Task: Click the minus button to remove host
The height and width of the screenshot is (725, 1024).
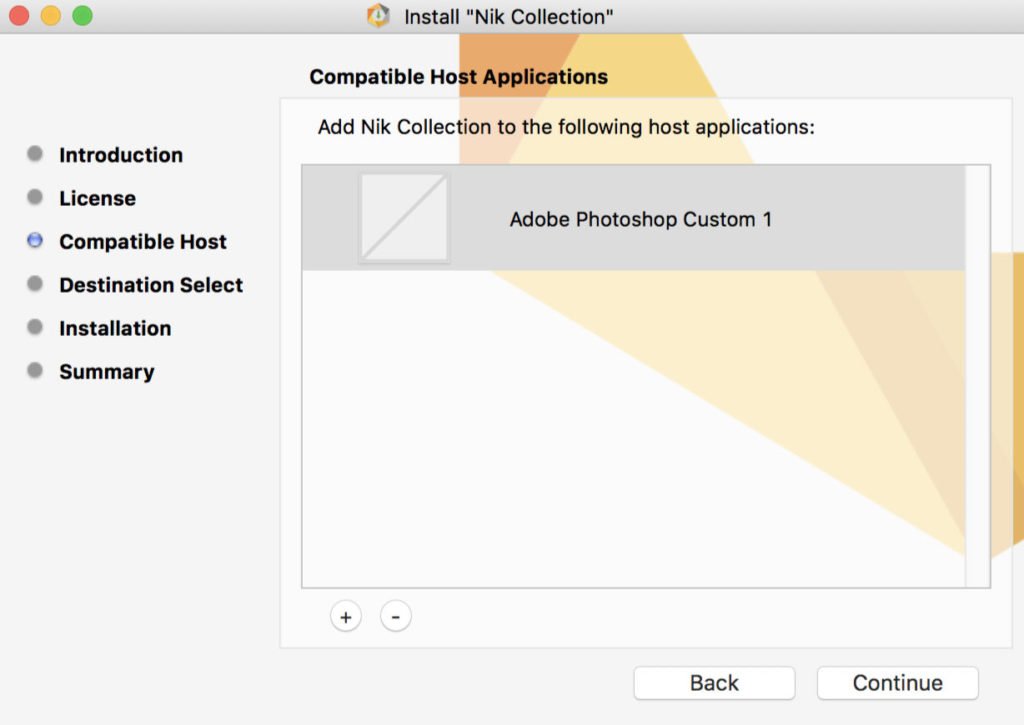Action: [x=396, y=617]
